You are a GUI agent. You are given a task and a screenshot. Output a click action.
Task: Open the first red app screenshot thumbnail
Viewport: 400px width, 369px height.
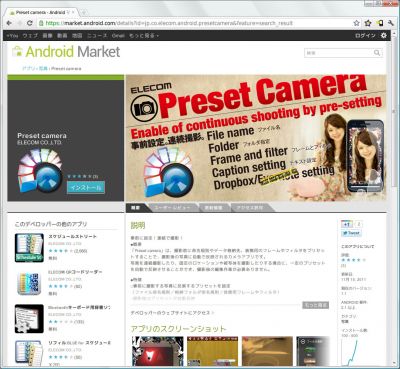click(158, 351)
